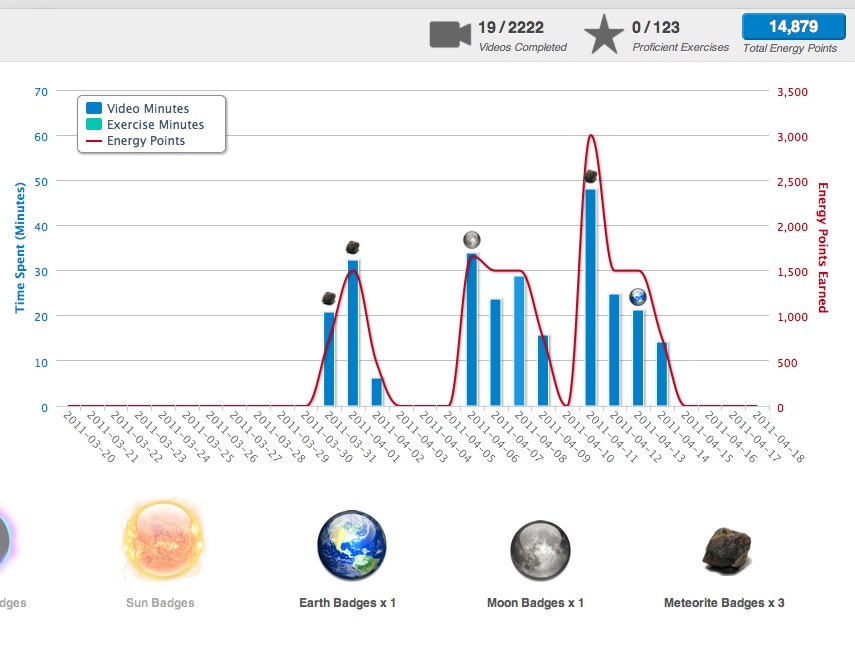Click the large Meteorite badge icon

coord(727,549)
